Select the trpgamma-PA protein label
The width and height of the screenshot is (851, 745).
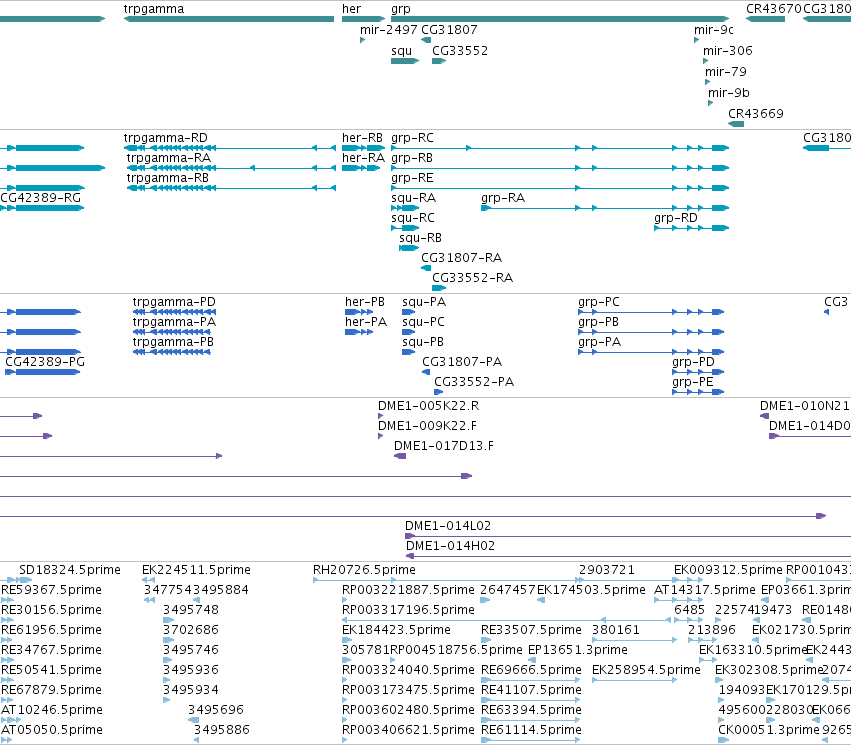[x=174, y=322]
